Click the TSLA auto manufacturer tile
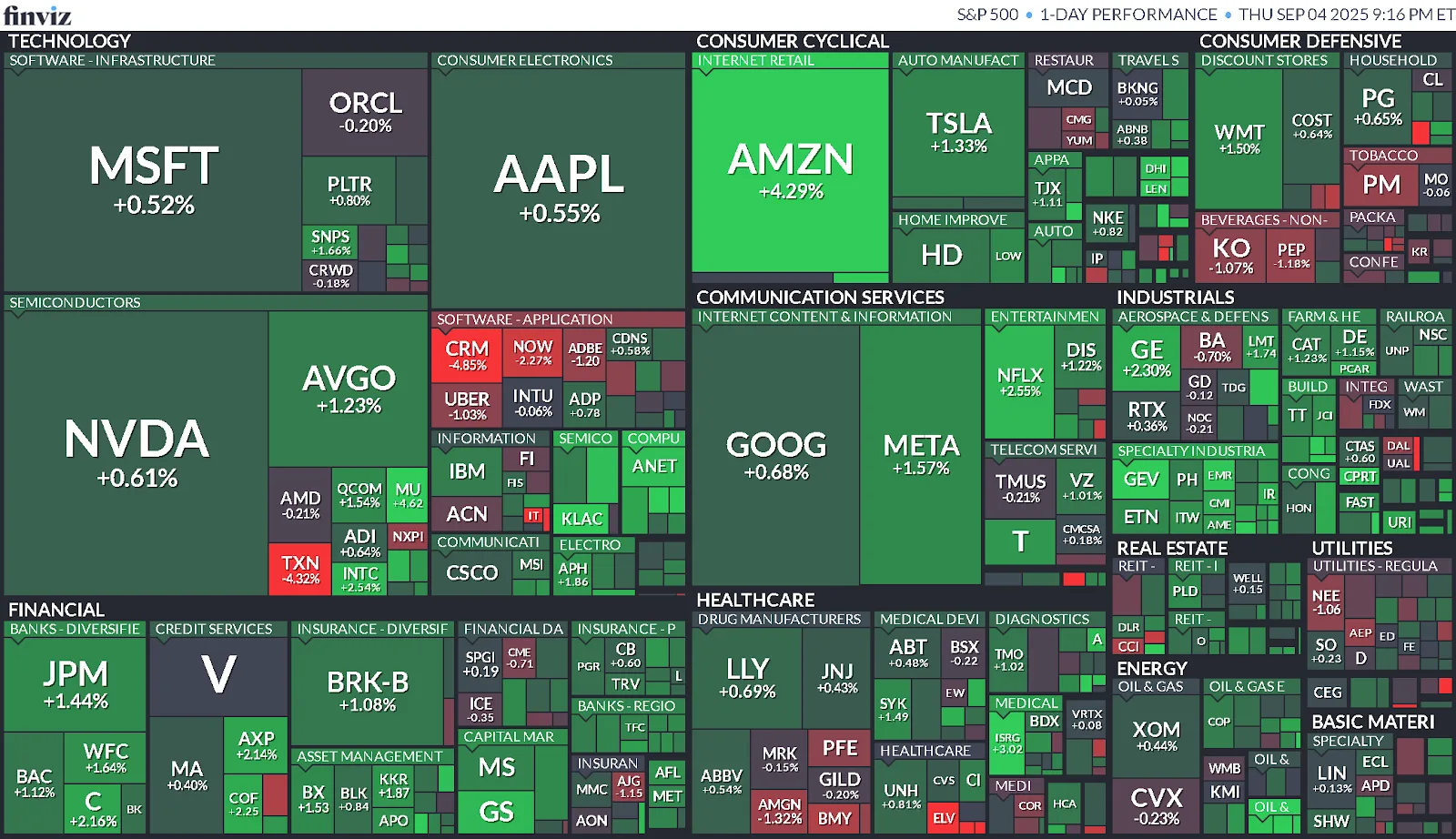Image resolution: width=1456 pixels, height=839 pixels. click(958, 133)
